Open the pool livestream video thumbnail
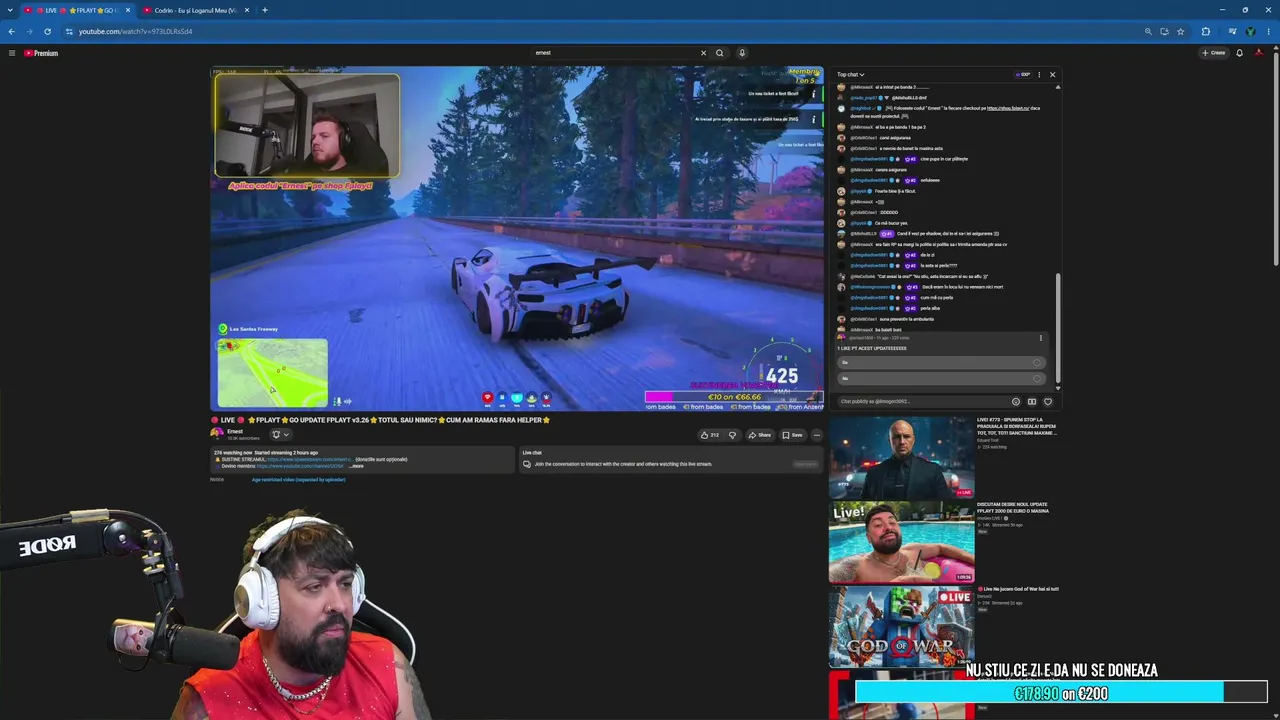This screenshot has height=720, width=1280. [x=901, y=542]
